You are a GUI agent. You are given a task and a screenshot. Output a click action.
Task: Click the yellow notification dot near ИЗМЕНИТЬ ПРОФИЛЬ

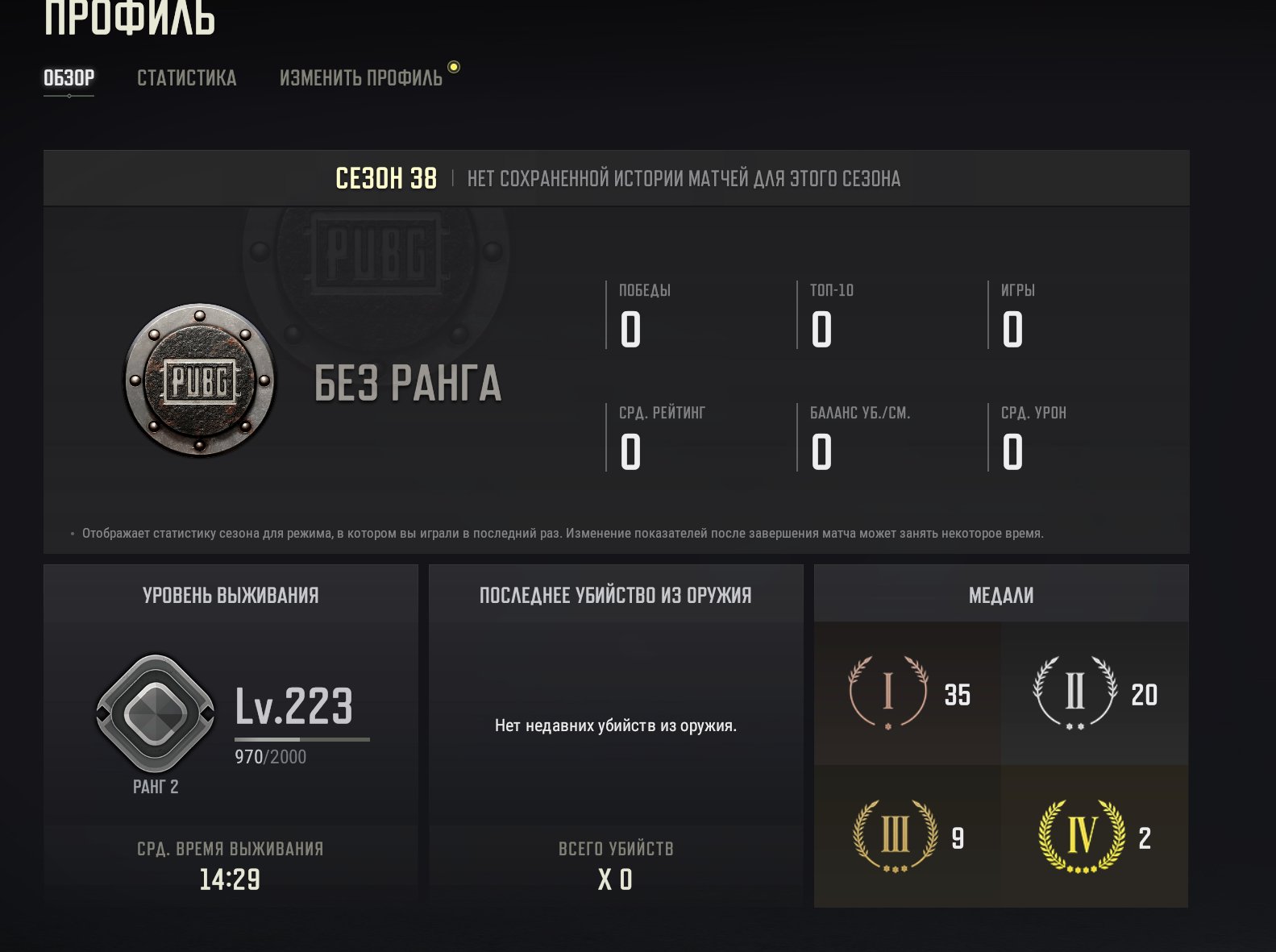454,67
